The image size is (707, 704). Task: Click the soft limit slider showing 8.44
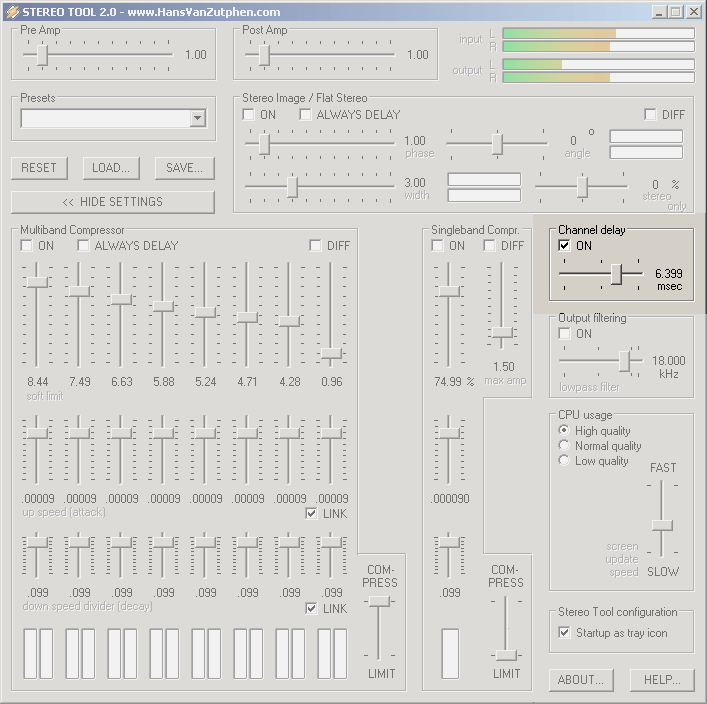click(x=37, y=282)
